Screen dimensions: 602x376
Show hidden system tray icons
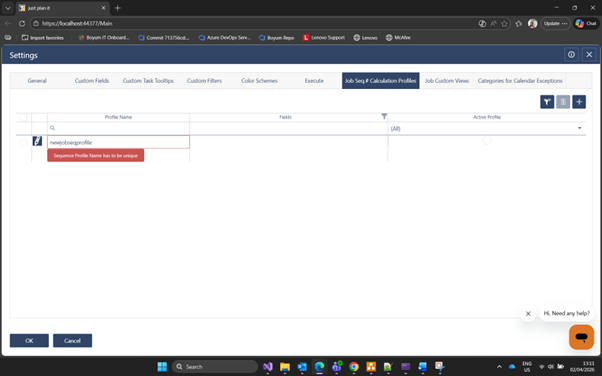499,367
